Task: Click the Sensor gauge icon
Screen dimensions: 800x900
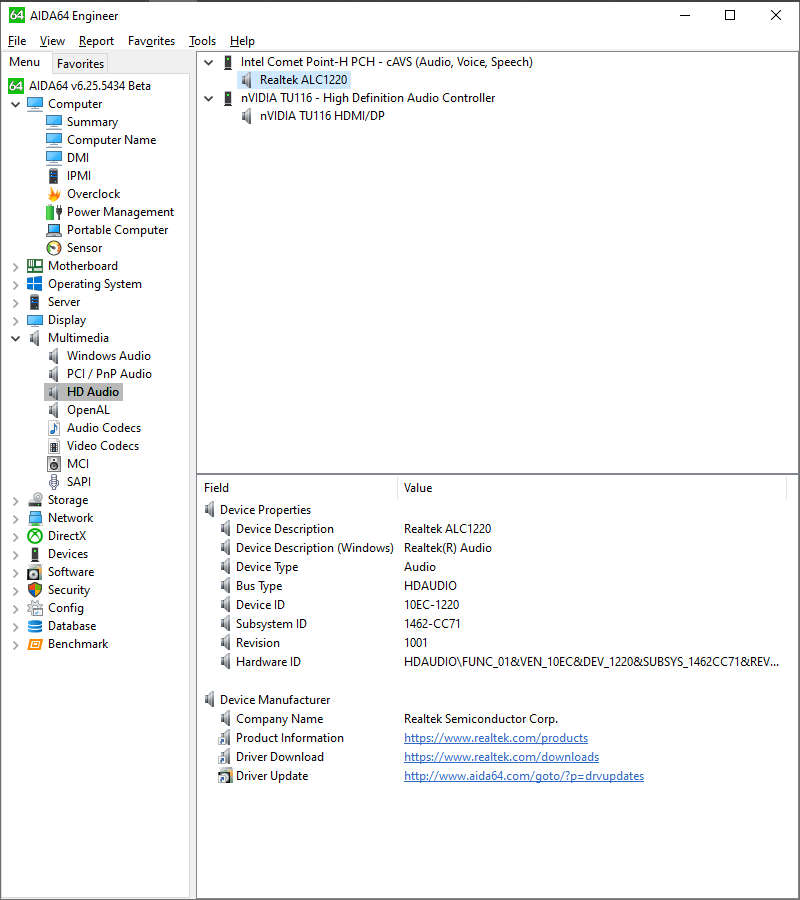Action: (x=54, y=248)
